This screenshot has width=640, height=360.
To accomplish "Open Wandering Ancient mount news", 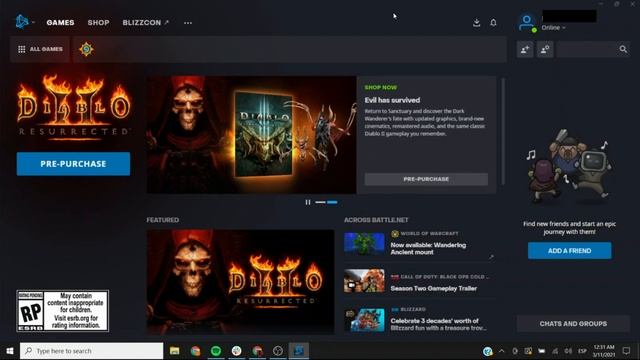I will point(428,249).
